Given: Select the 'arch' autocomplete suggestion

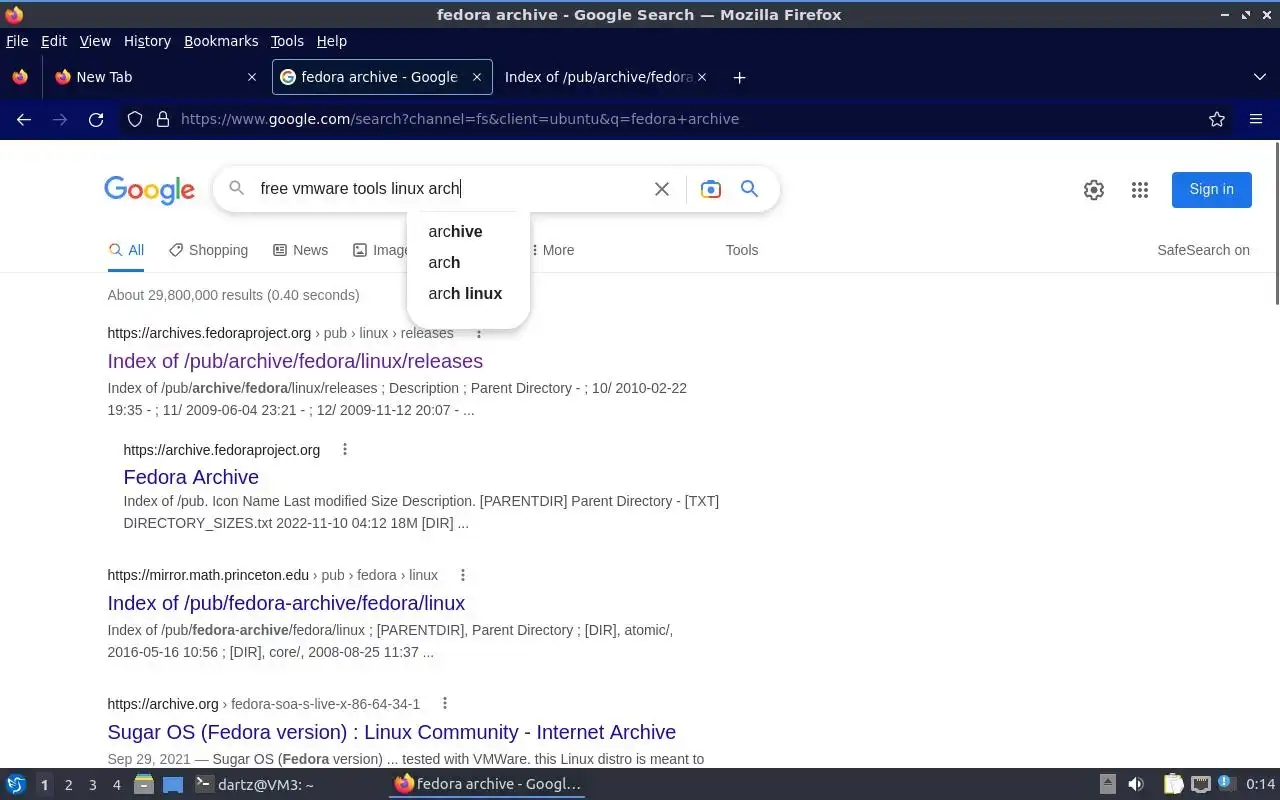Looking at the screenshot, I should pos(468,262).
